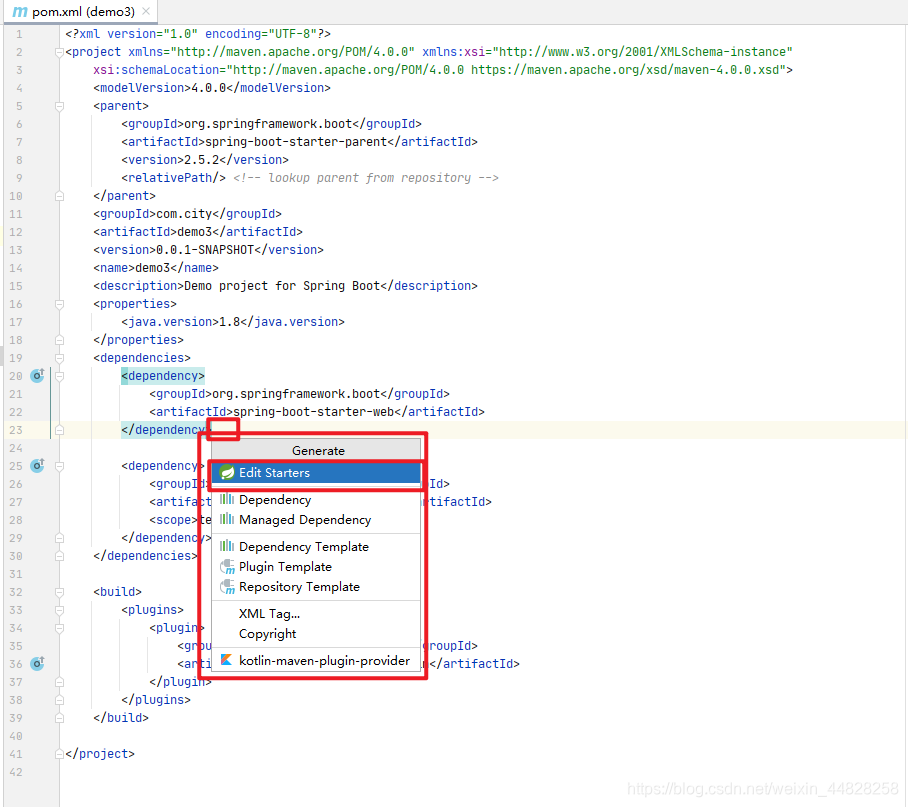Click spring-boot-starter-web artifactId text

pyautogui.click(x=313, y=412)
